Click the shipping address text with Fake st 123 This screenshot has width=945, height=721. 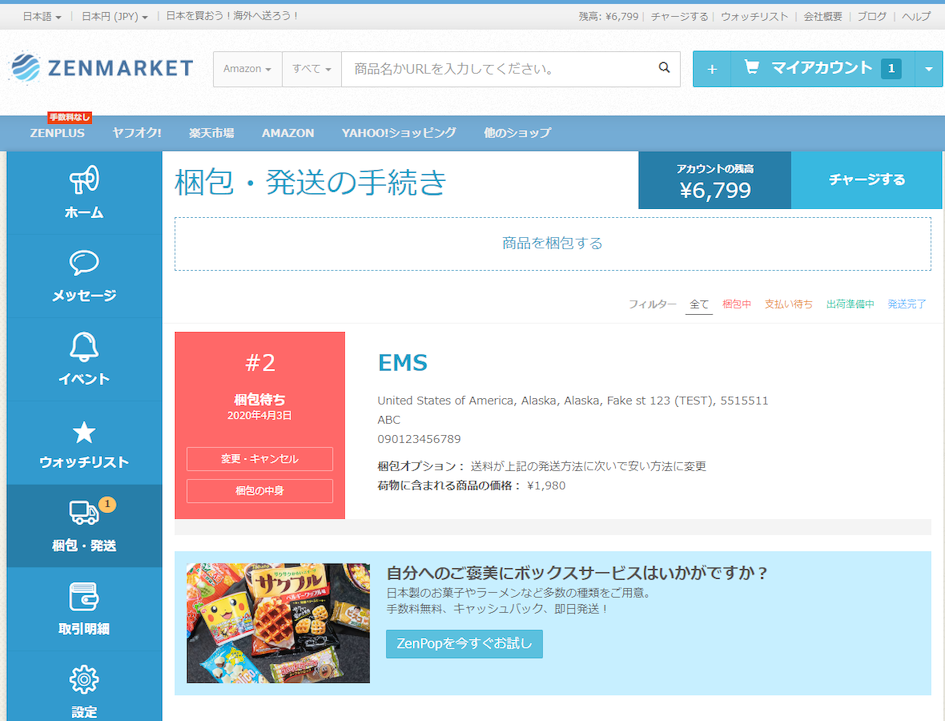tap(573, 401)
